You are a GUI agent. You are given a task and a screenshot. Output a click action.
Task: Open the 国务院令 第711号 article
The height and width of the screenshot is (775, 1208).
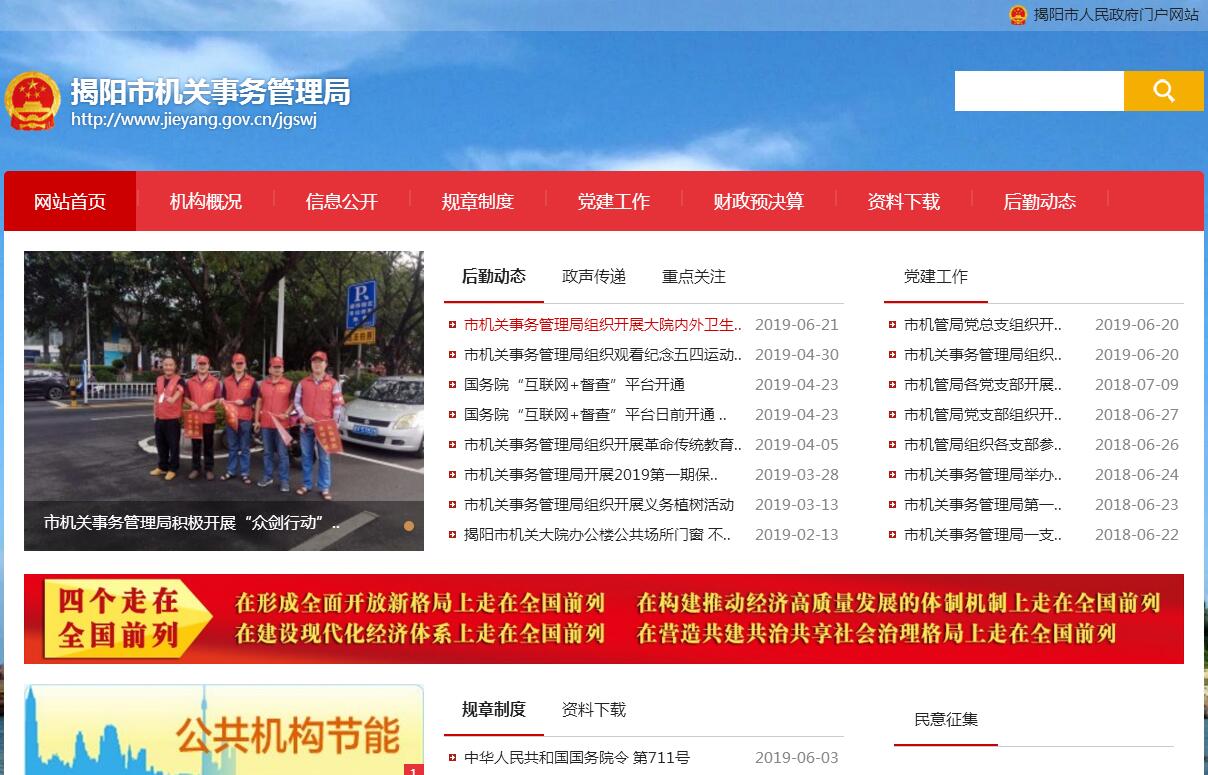tap(576, 758)
